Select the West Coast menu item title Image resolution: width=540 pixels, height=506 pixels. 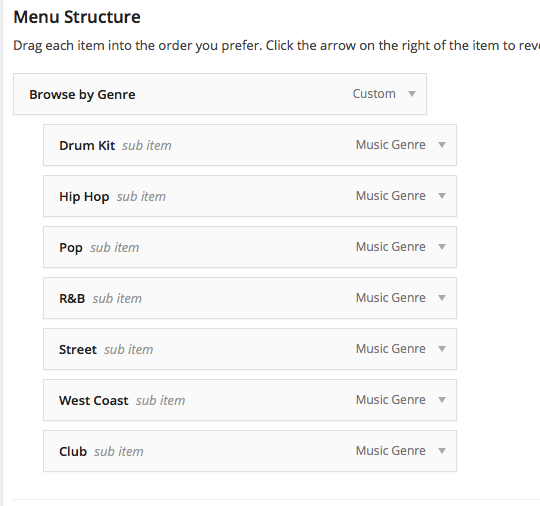pyautogui.click(x=94, y=400)
